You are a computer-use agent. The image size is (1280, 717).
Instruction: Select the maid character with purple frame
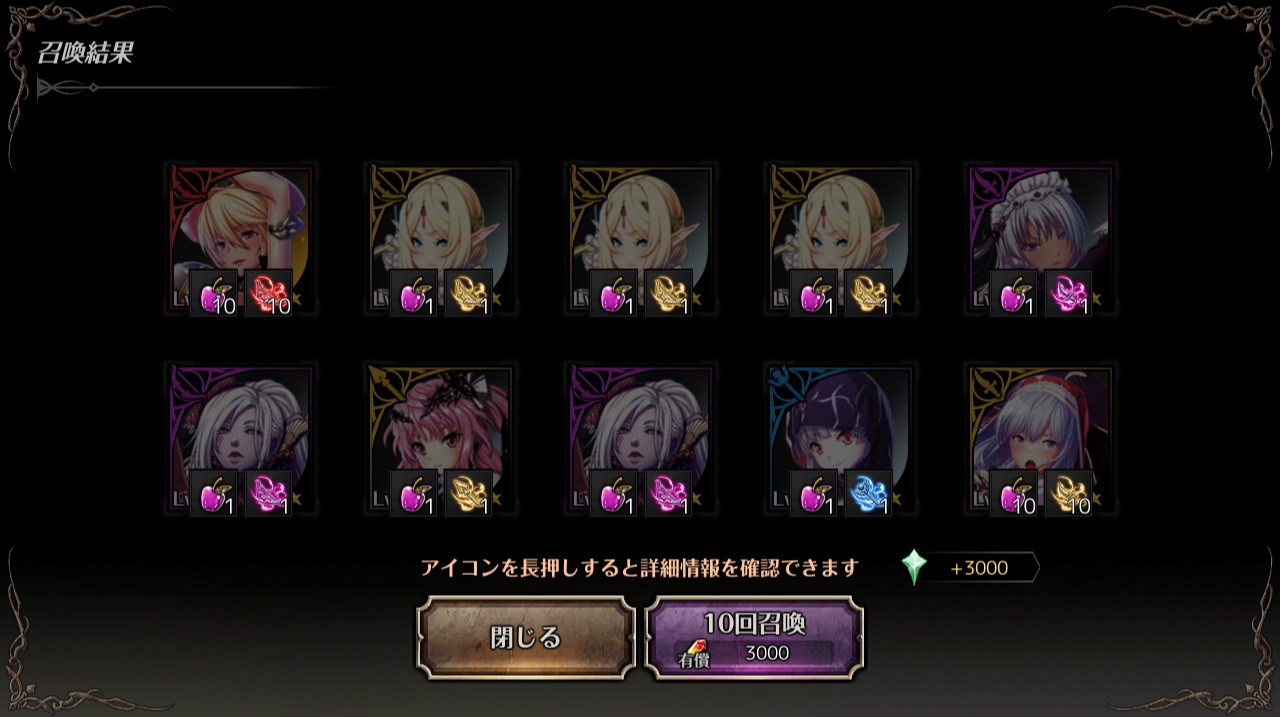1040,239
